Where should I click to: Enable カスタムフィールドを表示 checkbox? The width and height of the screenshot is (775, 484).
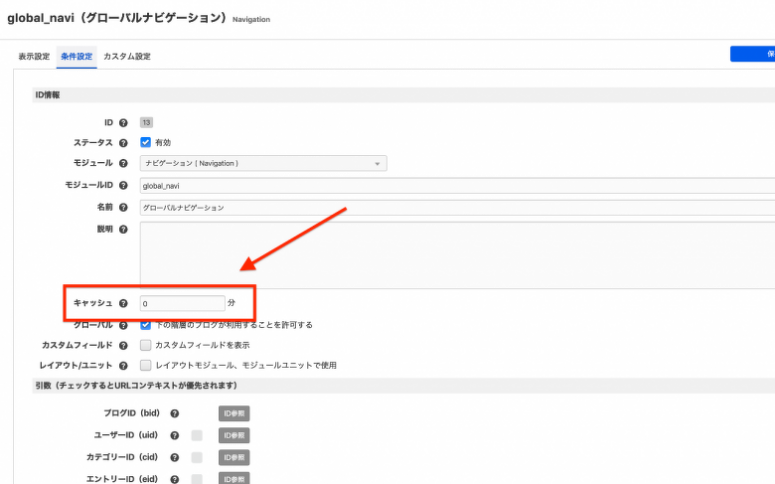[x=146, y=345]
